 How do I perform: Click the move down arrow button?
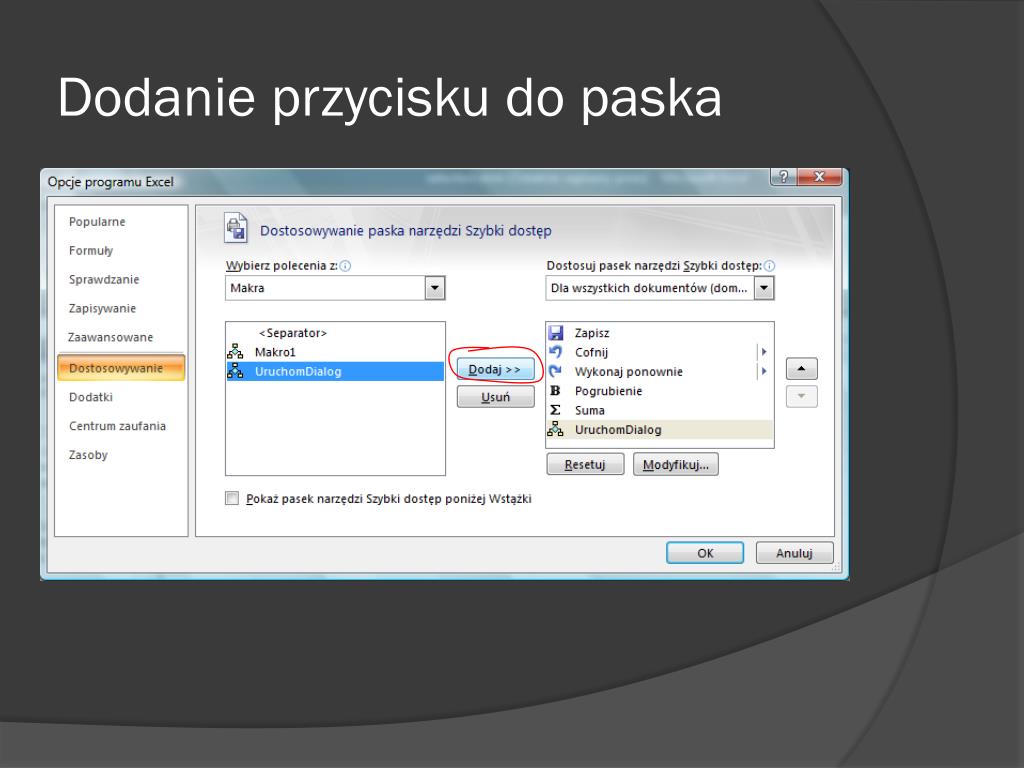click(801, 396)
